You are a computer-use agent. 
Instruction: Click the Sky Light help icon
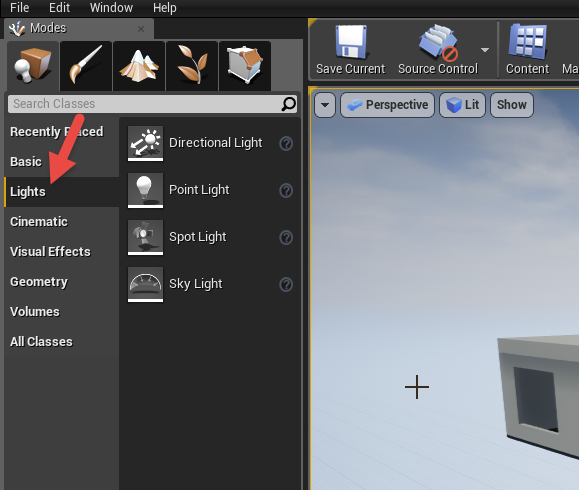[x=286, y=284]
